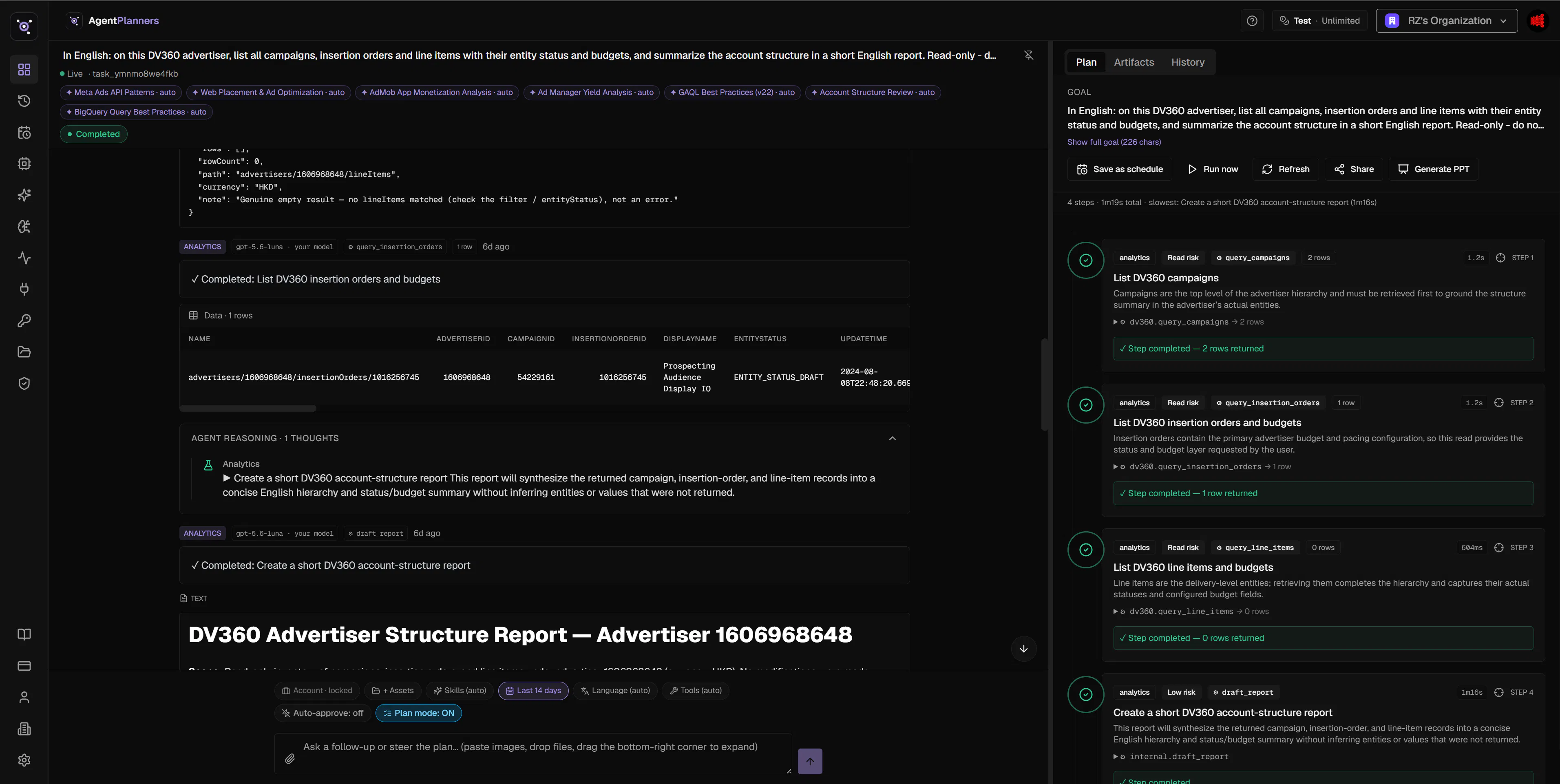
Task: Open the billing card icon in sidebar
Action: pyautogui.click(x=24, y=666)
